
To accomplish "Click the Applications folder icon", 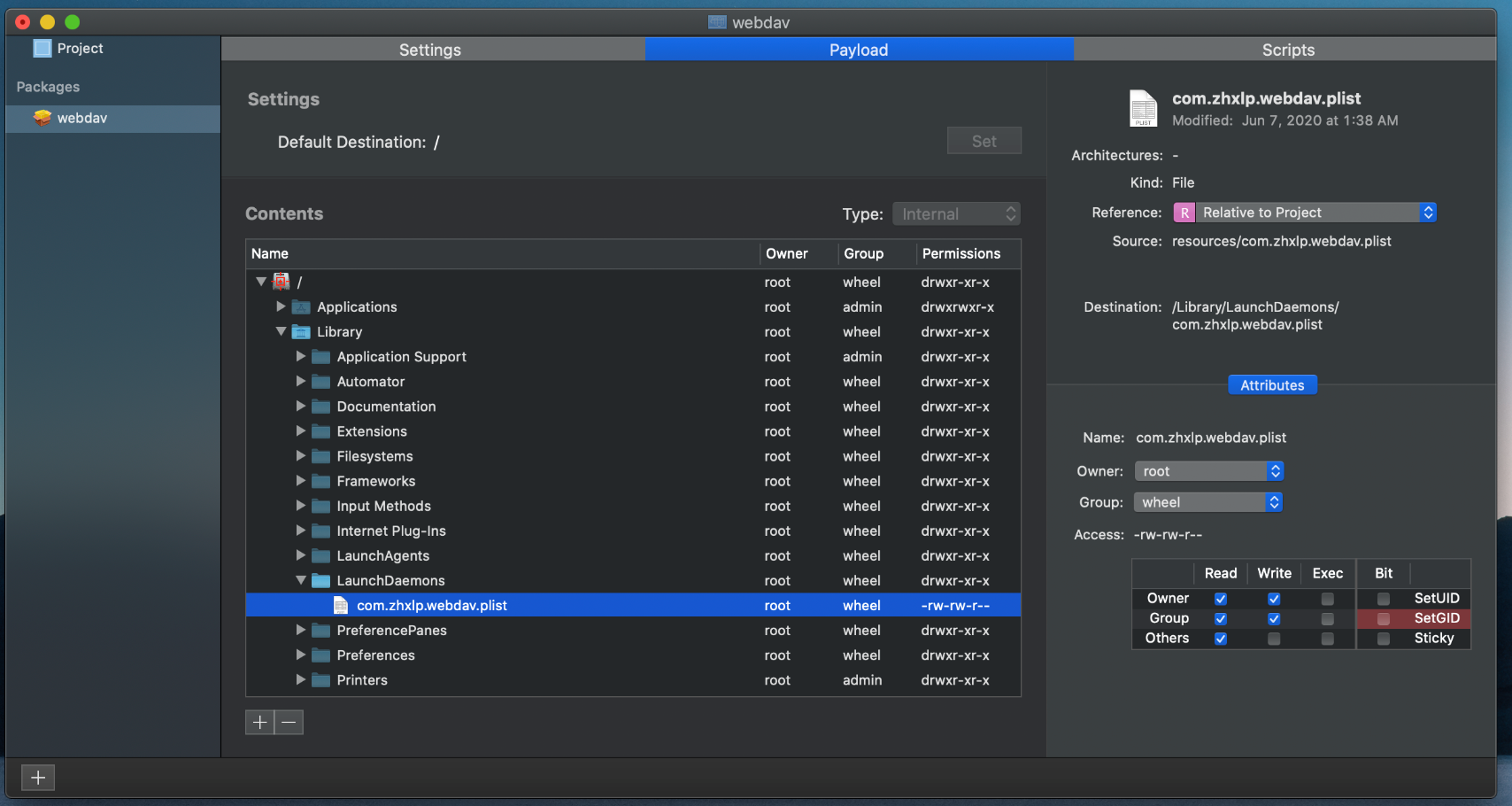I will pos(301,307).
